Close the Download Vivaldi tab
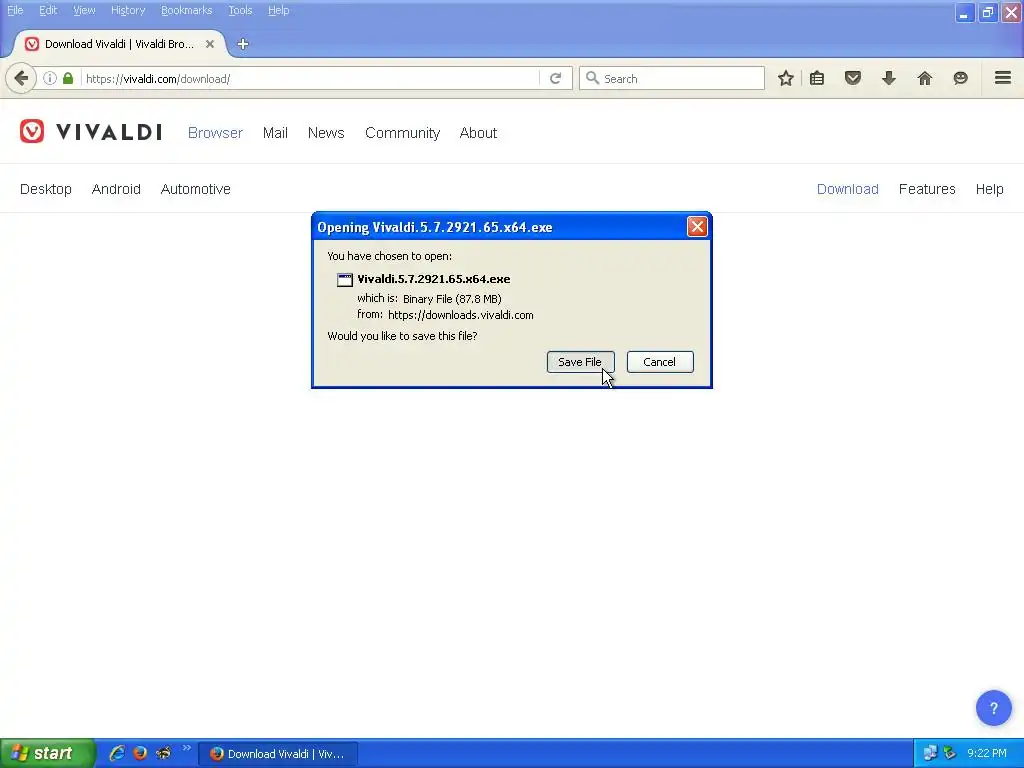 tap(210, 44)
